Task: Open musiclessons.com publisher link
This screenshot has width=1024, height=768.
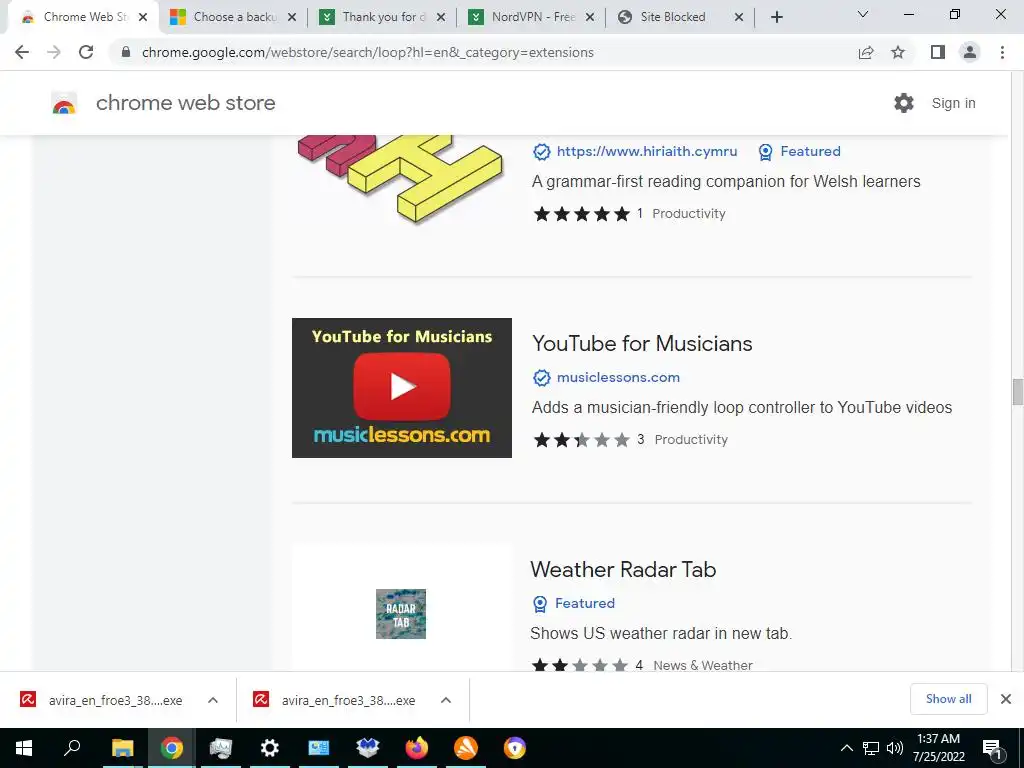Action: (x=618, y=377)
